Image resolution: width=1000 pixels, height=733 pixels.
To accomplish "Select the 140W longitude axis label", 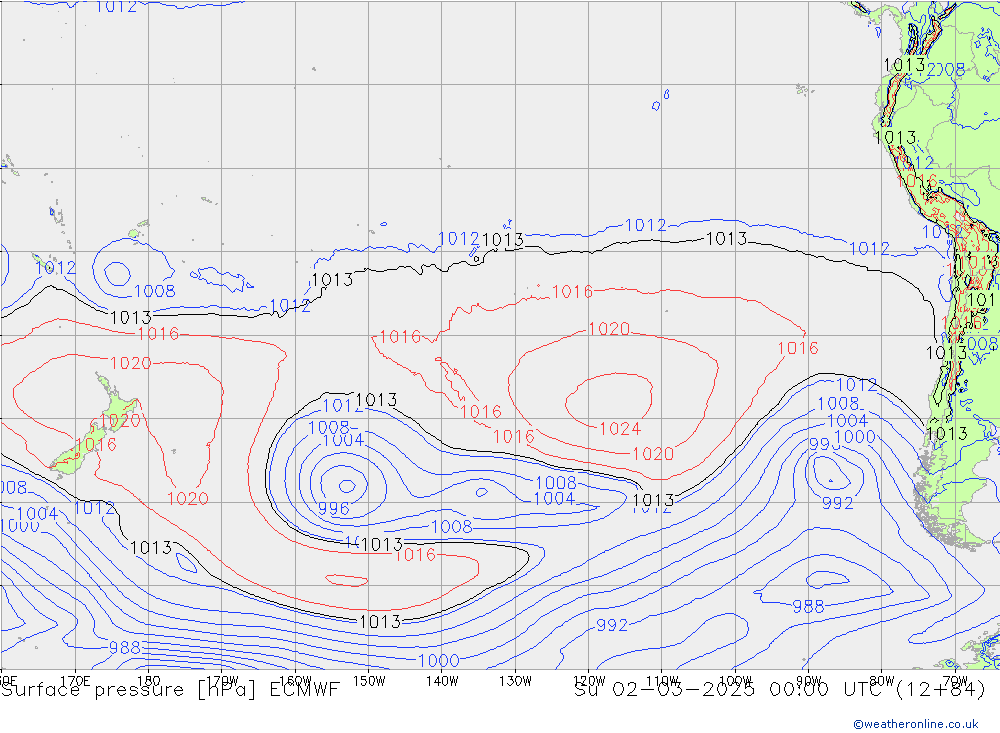I will pyautogui.click(x=441, y=679).
